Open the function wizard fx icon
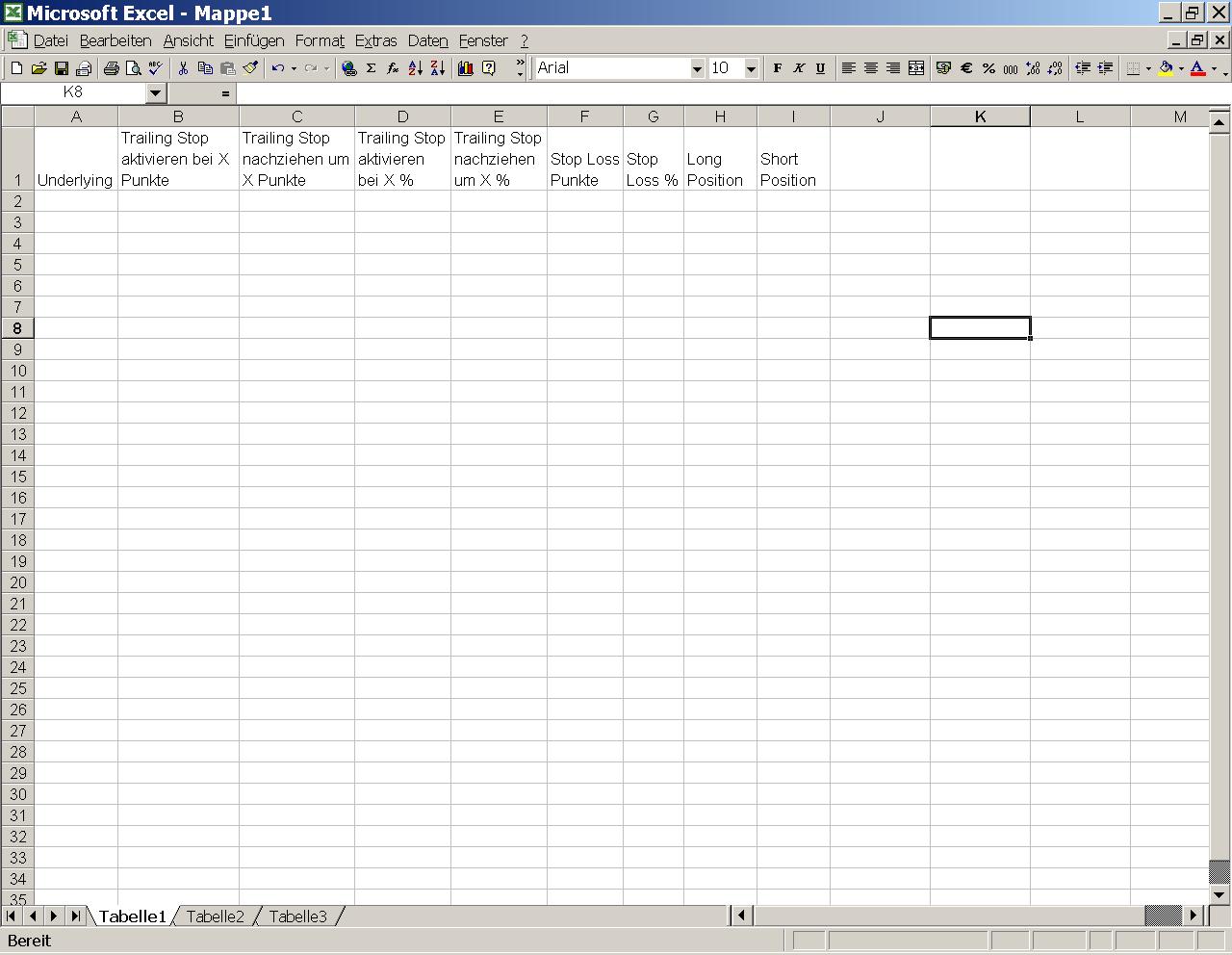Screen dimensions: 1232x955 (x=393, y=68)
